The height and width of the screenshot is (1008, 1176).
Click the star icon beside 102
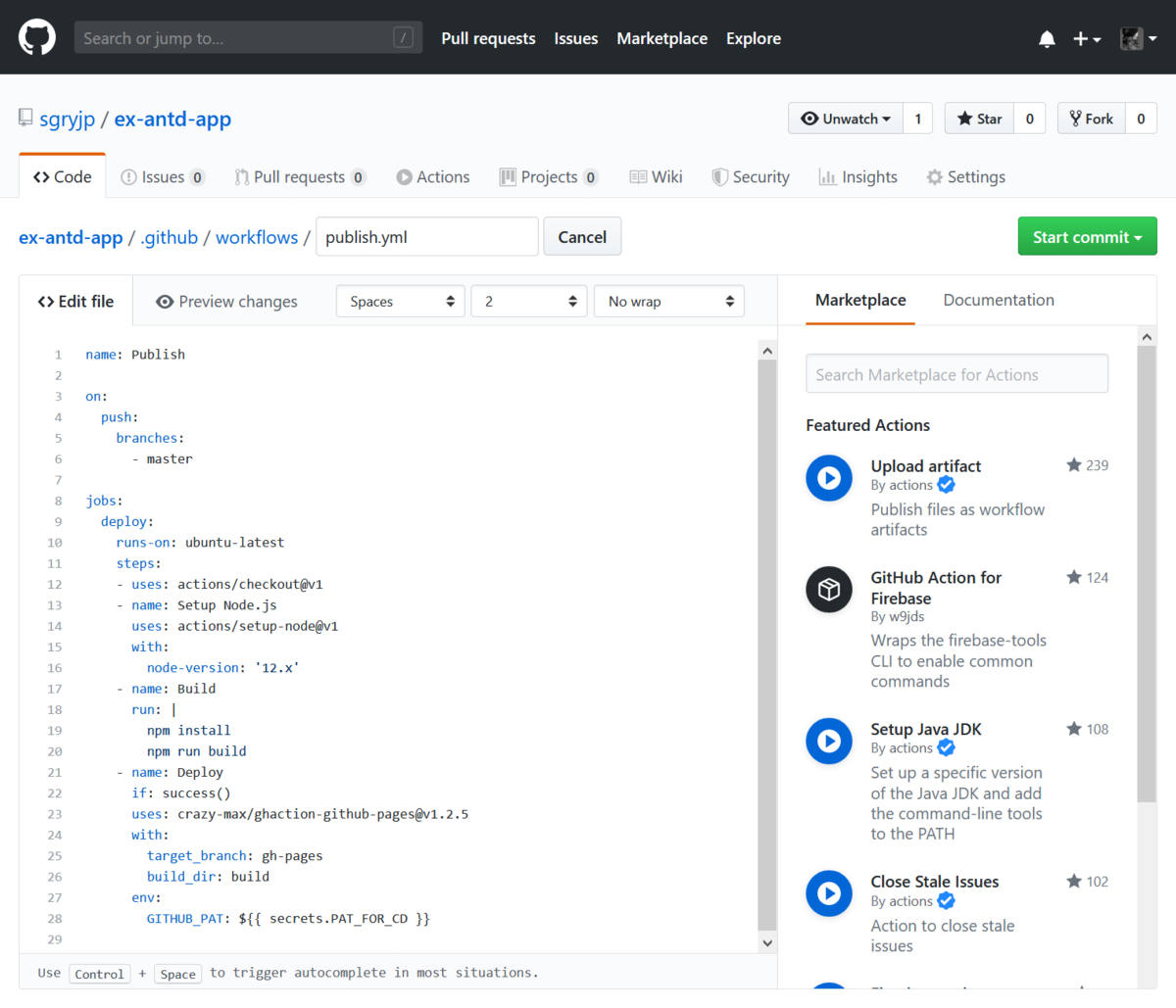click(x=1074, y=882)
